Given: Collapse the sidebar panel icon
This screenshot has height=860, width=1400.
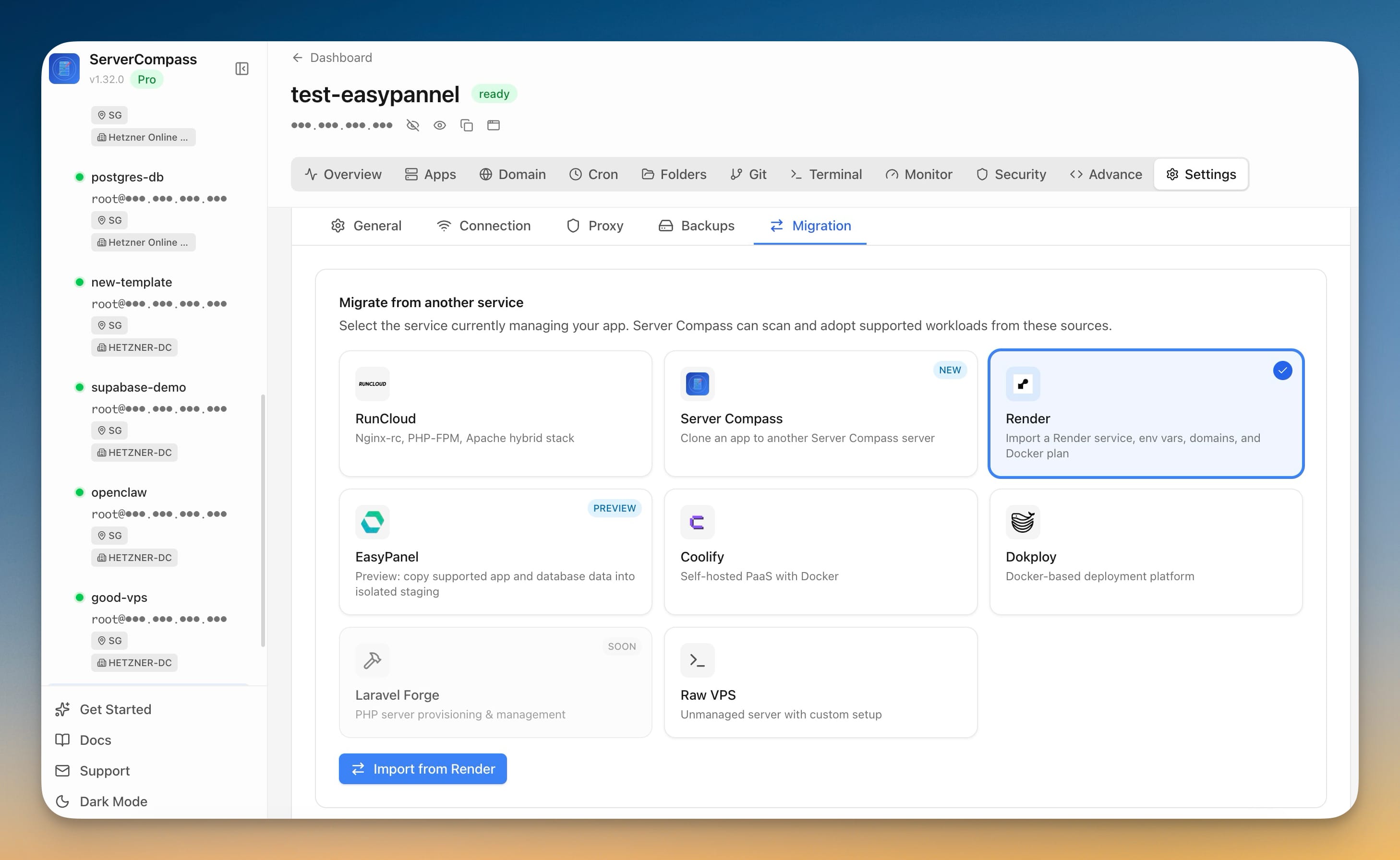Looking at the screenshot, I should [242, 69].
